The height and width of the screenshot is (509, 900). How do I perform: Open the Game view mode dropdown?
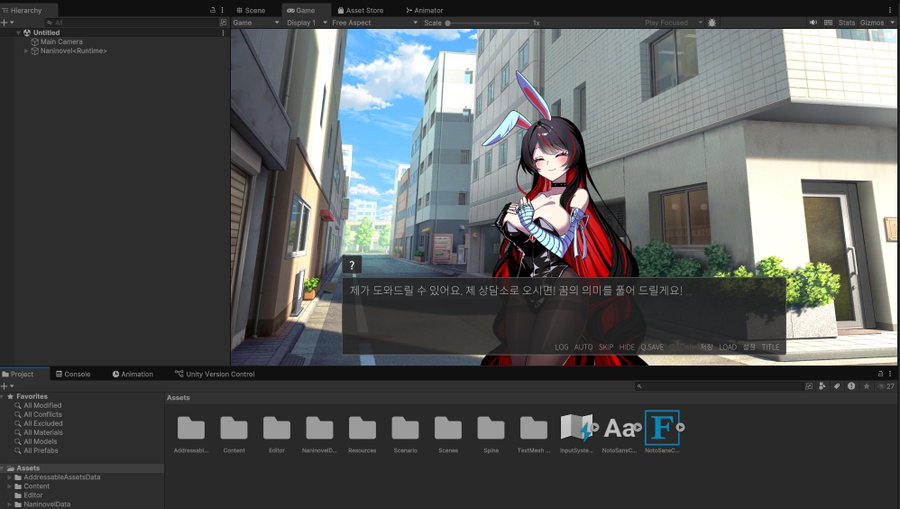tap(256, 22)
